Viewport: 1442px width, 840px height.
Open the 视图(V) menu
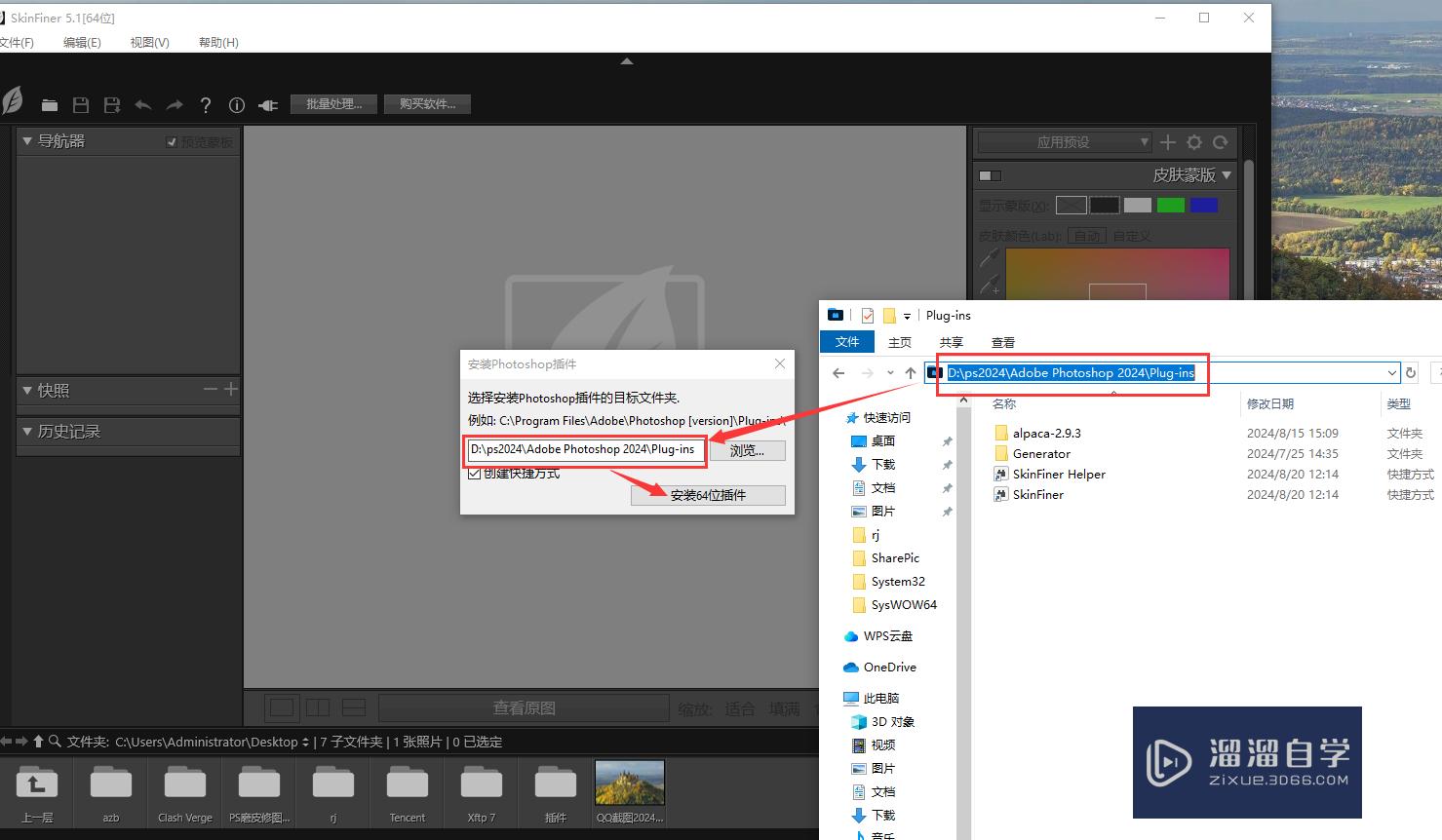(x=149, y=42)
